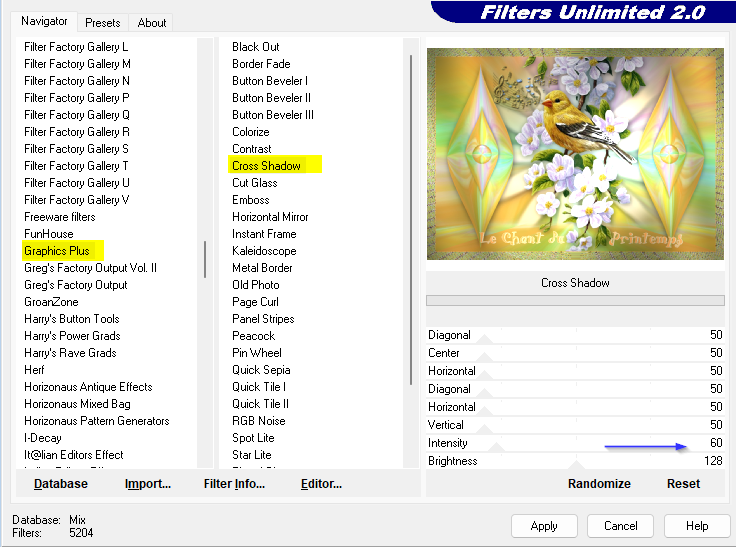Select Filter Factory Gallery M
This screenshot has width=736, height=547.
77,64
